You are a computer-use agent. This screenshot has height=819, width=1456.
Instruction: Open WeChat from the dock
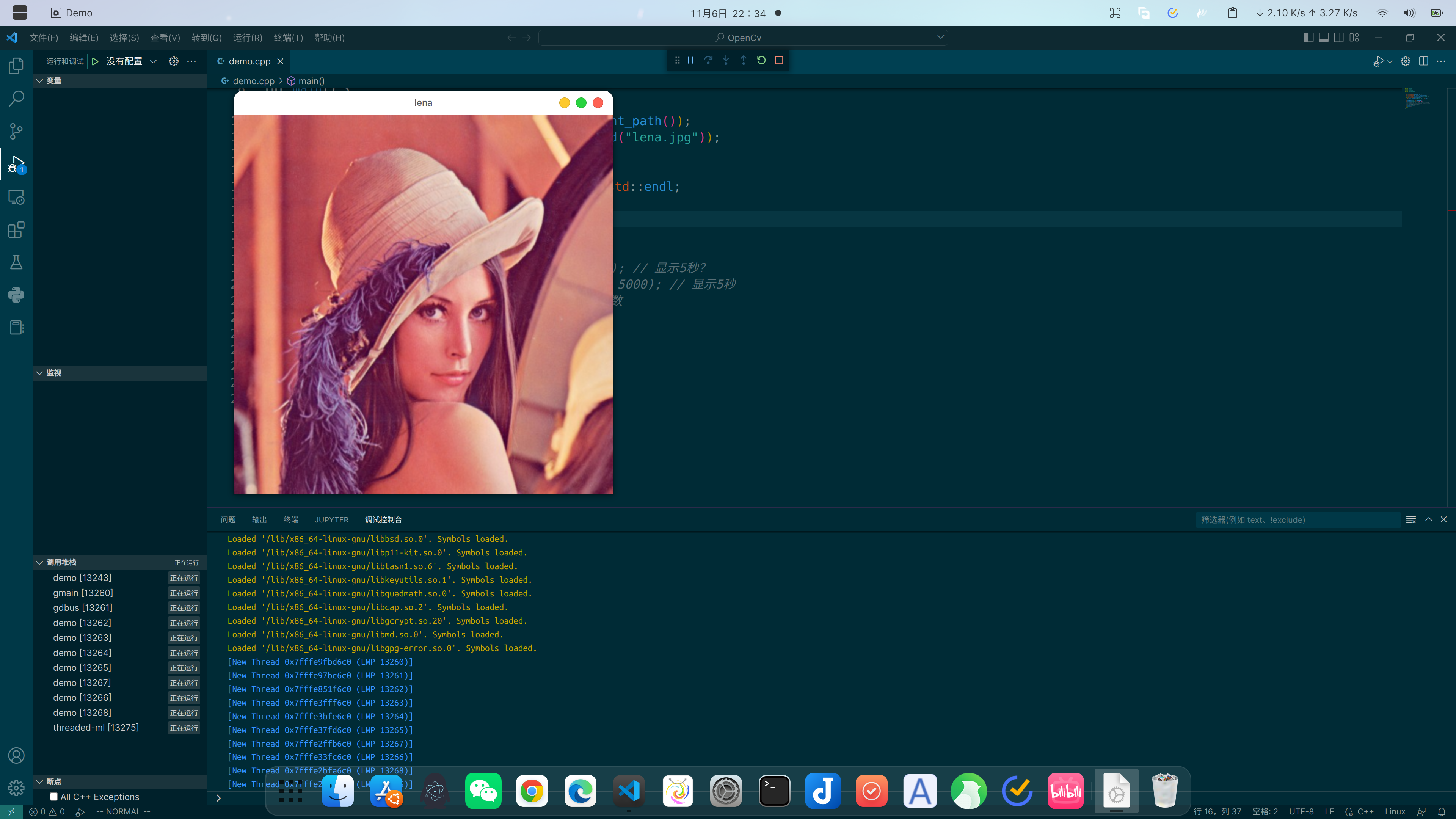pyautogui.click(x=483, y=791)
